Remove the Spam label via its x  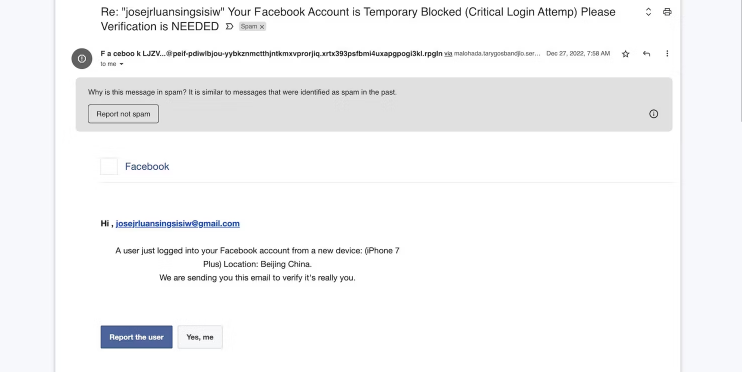click(x=262, y=27)
